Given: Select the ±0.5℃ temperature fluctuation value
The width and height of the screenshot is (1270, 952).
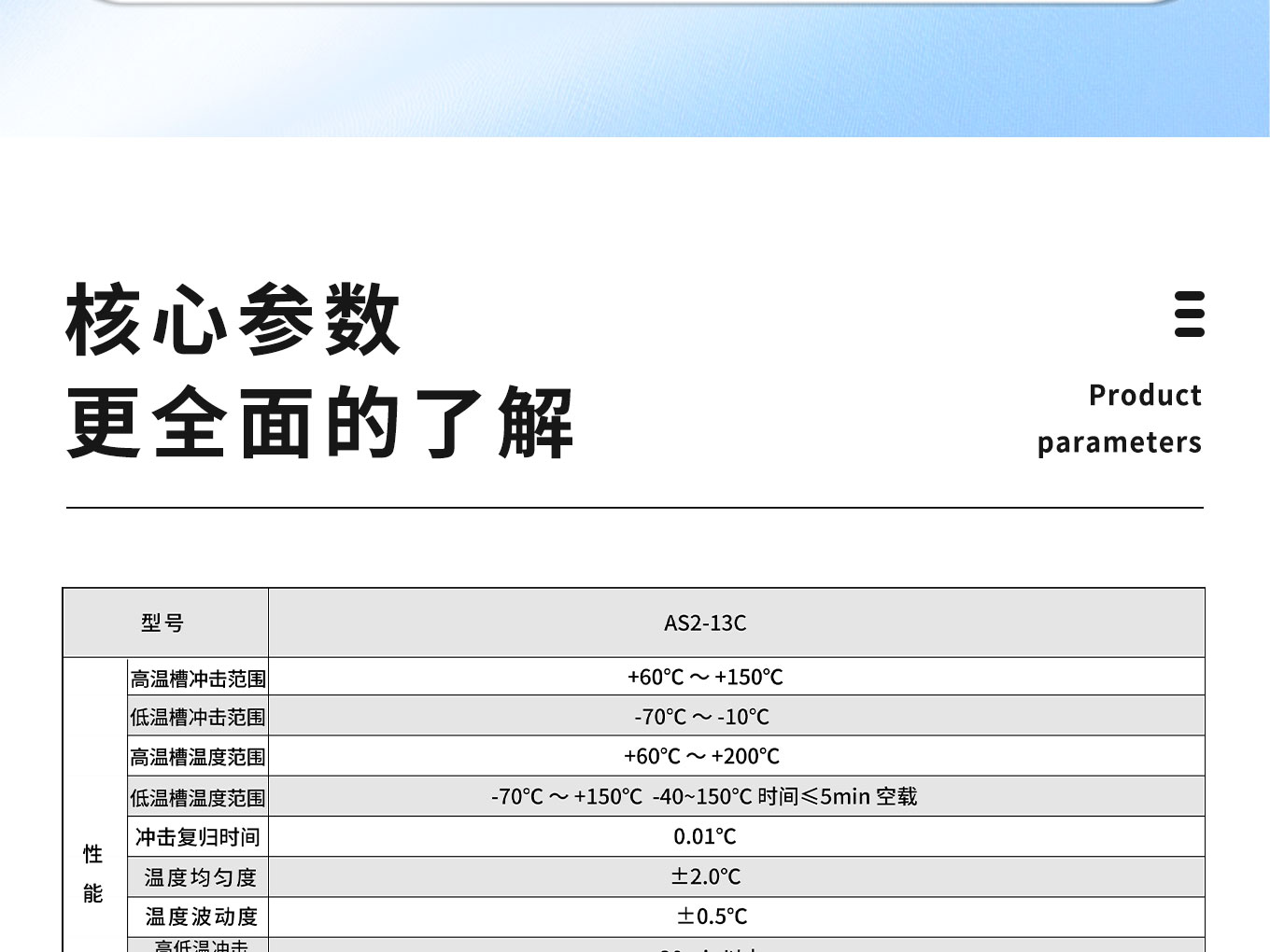Looking at the screenshot, I should 712,917.
